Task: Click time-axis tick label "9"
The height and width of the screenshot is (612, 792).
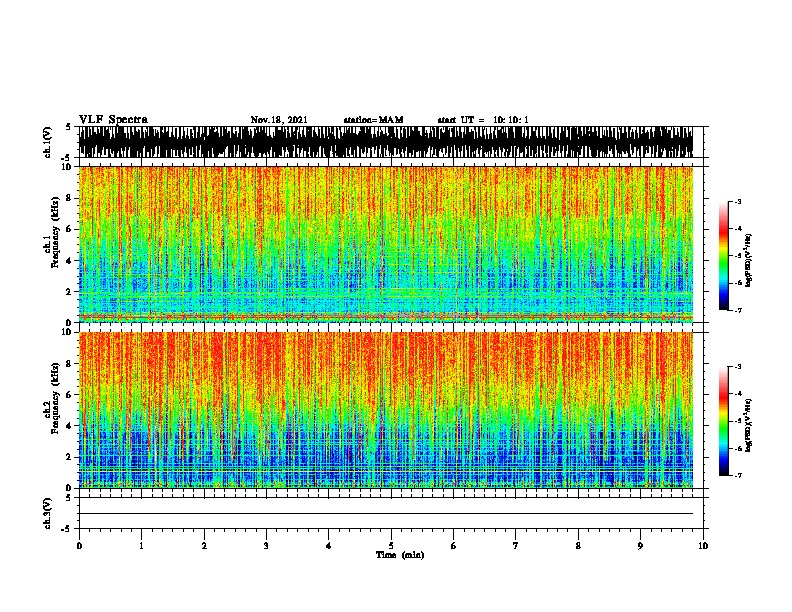Action: (x=640, y=546)
